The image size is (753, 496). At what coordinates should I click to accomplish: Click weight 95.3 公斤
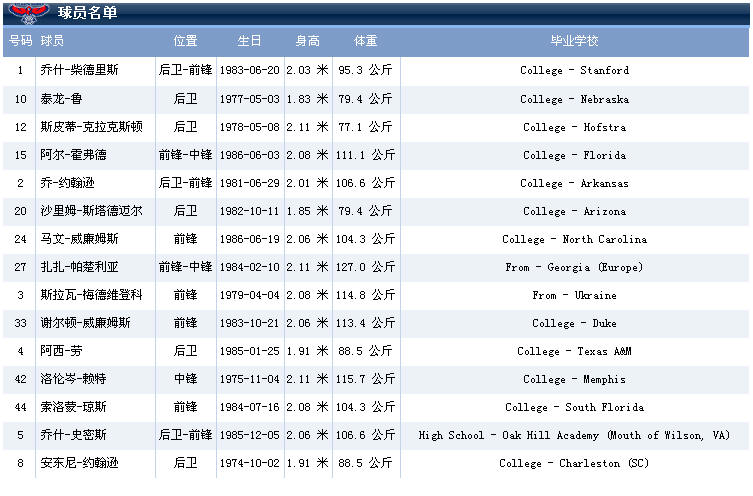(365, 70)
